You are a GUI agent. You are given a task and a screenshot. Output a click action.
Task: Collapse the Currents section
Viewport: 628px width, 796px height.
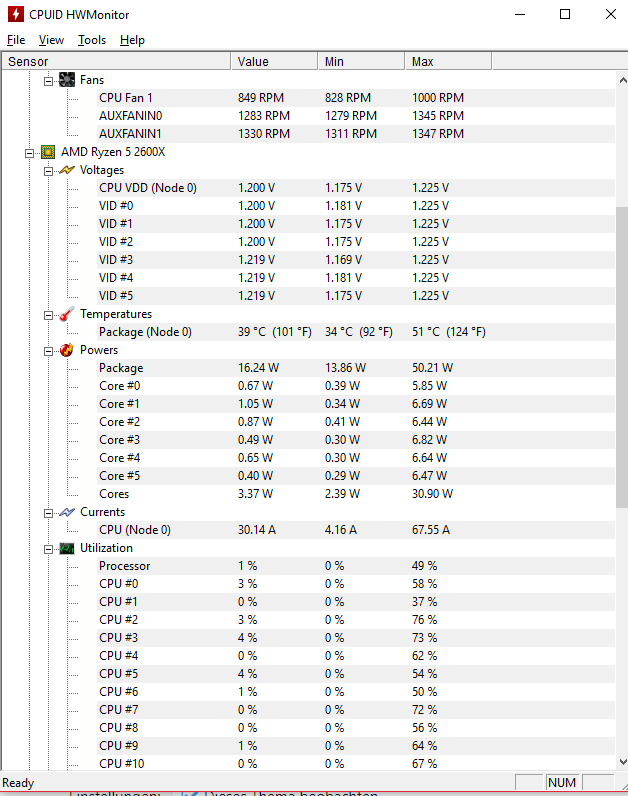click(x=48, y=513)
